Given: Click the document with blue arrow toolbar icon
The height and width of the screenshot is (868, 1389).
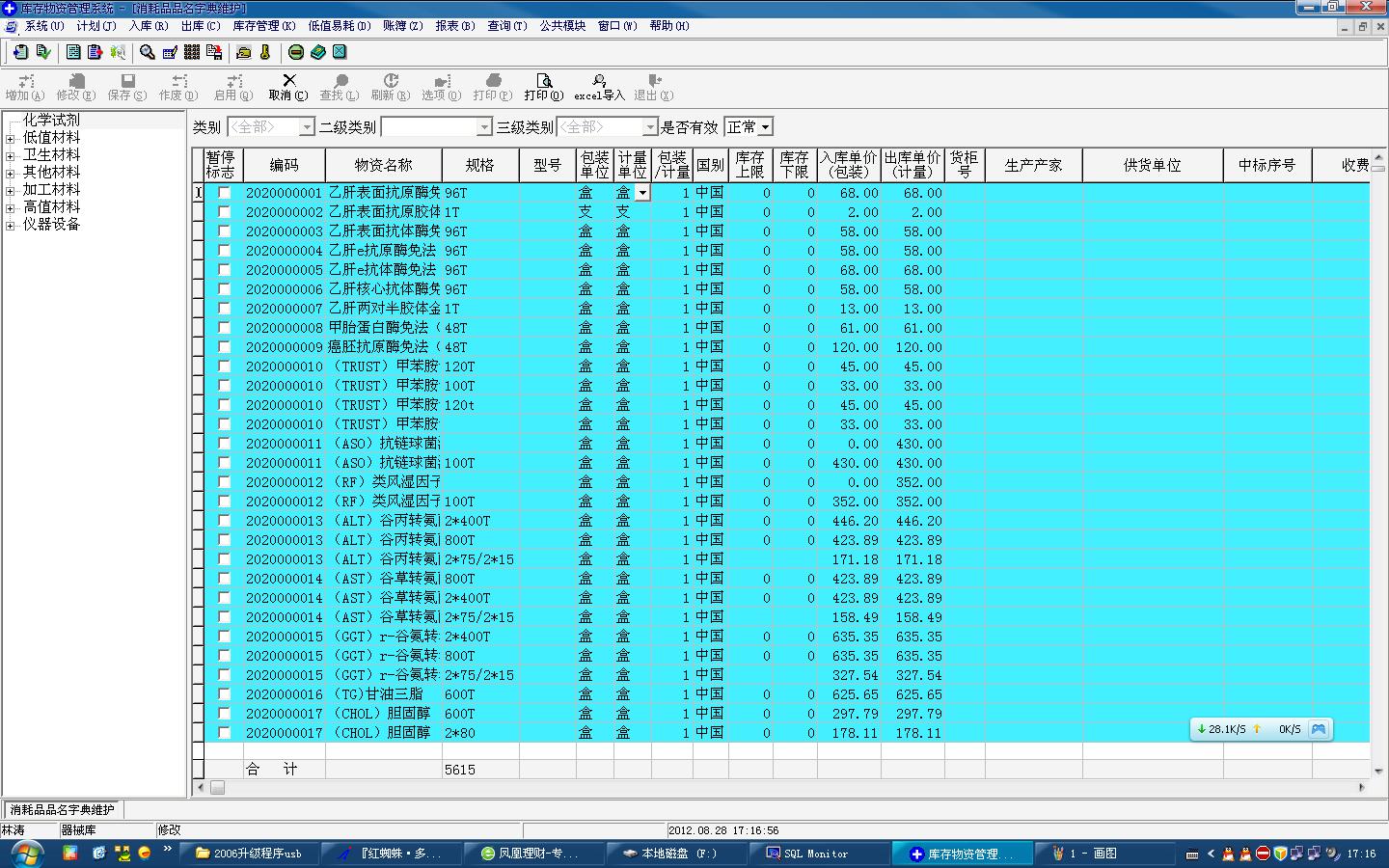Looking at the screenshot, I should [x=20, y=52].
